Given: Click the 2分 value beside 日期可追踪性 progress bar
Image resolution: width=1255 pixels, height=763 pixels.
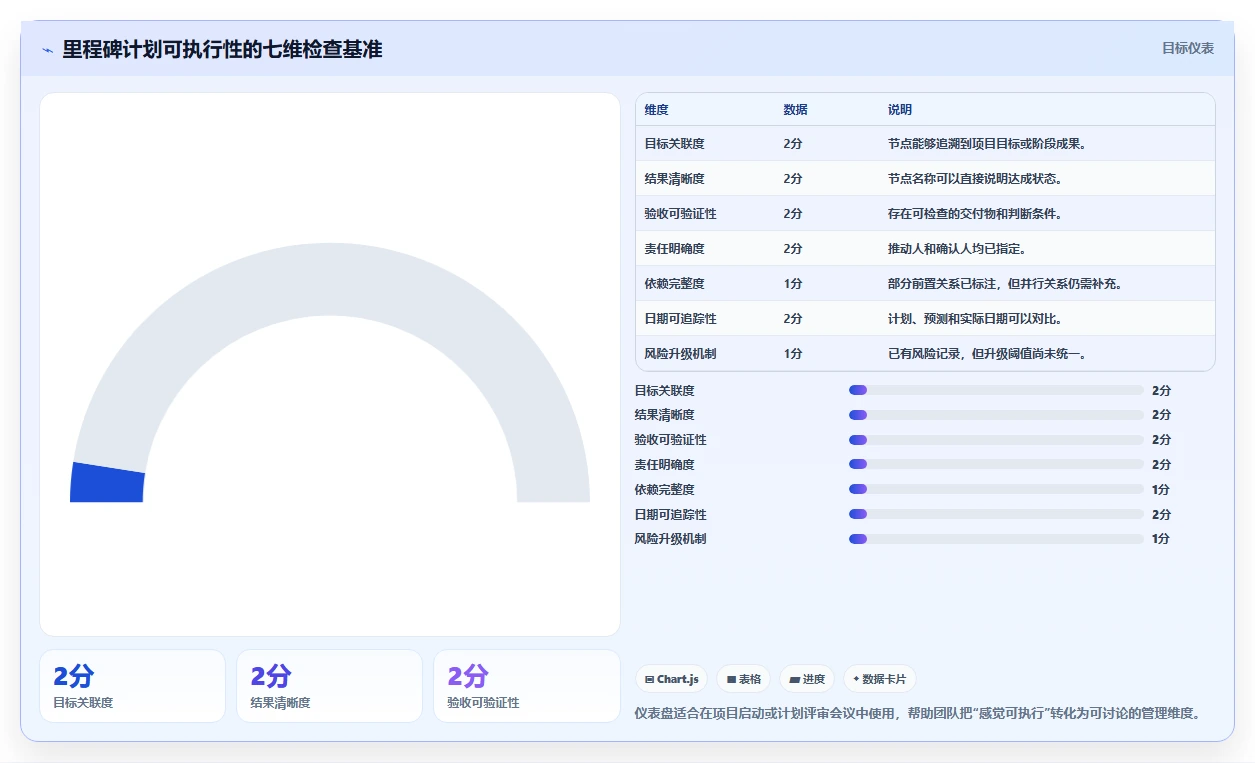Looking at the screenshot, I should coord(1161,514).
